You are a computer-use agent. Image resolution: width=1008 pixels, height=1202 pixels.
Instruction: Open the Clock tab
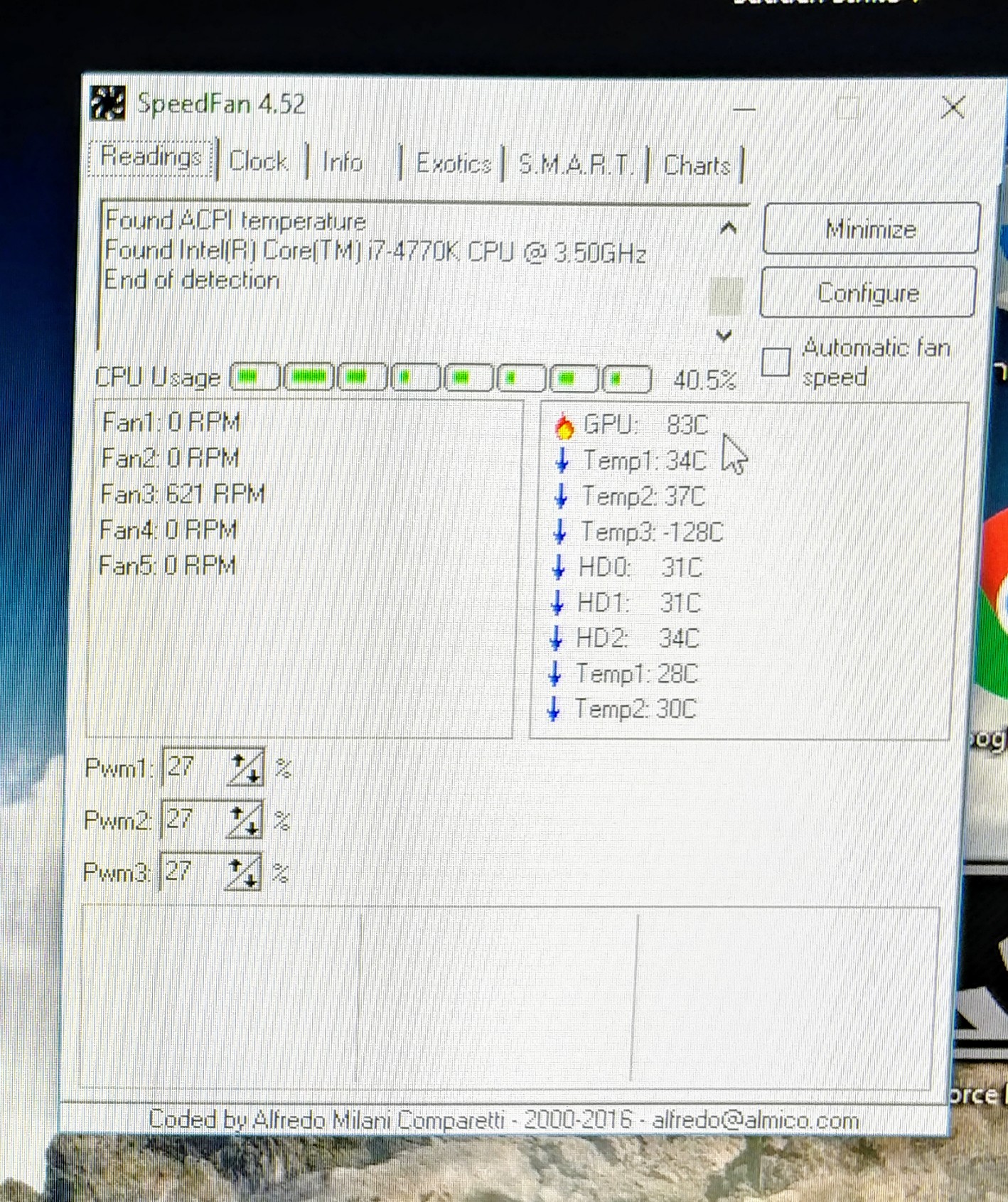click(259, 161)
